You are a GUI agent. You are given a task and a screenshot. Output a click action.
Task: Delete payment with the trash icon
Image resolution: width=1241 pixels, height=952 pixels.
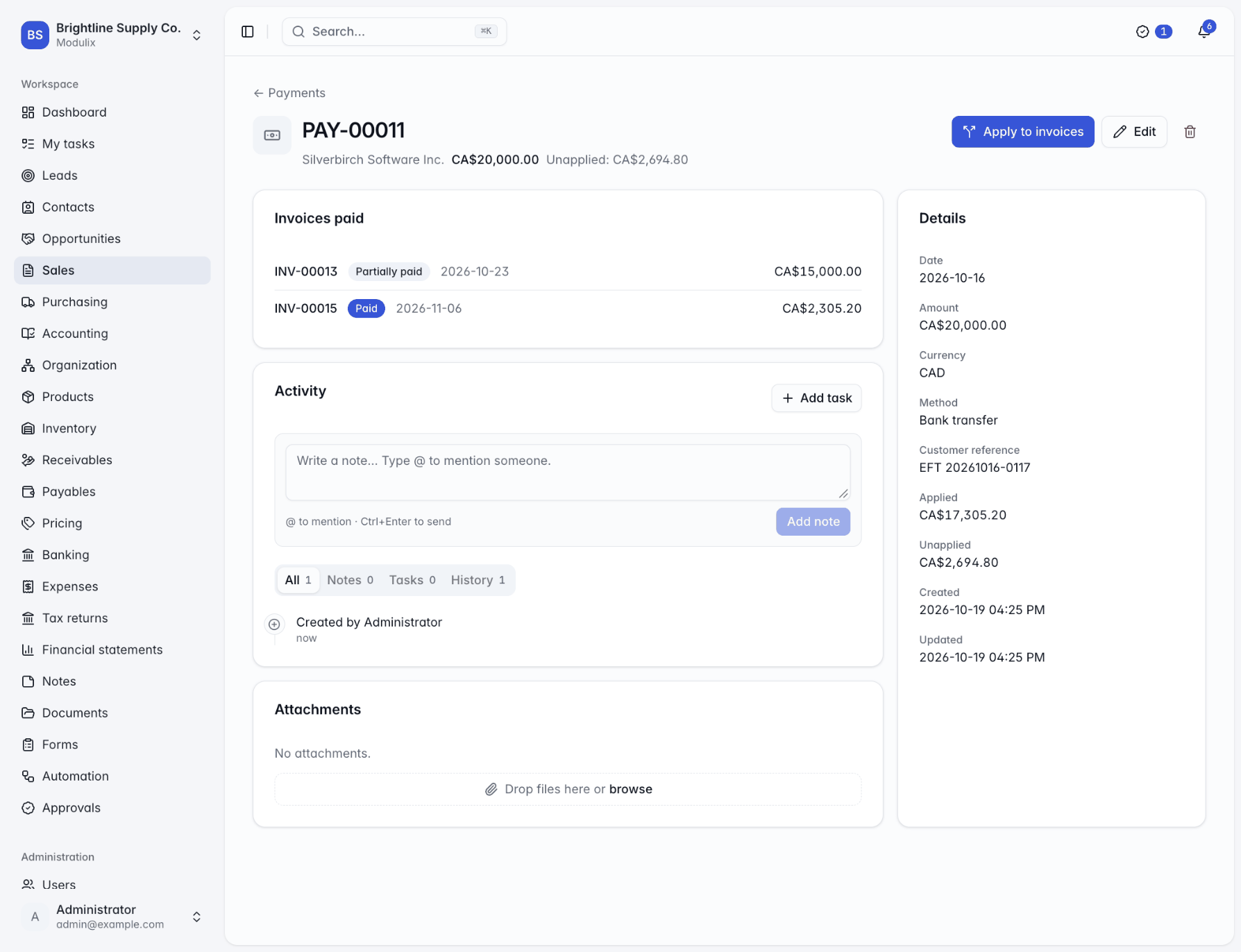1190,132
